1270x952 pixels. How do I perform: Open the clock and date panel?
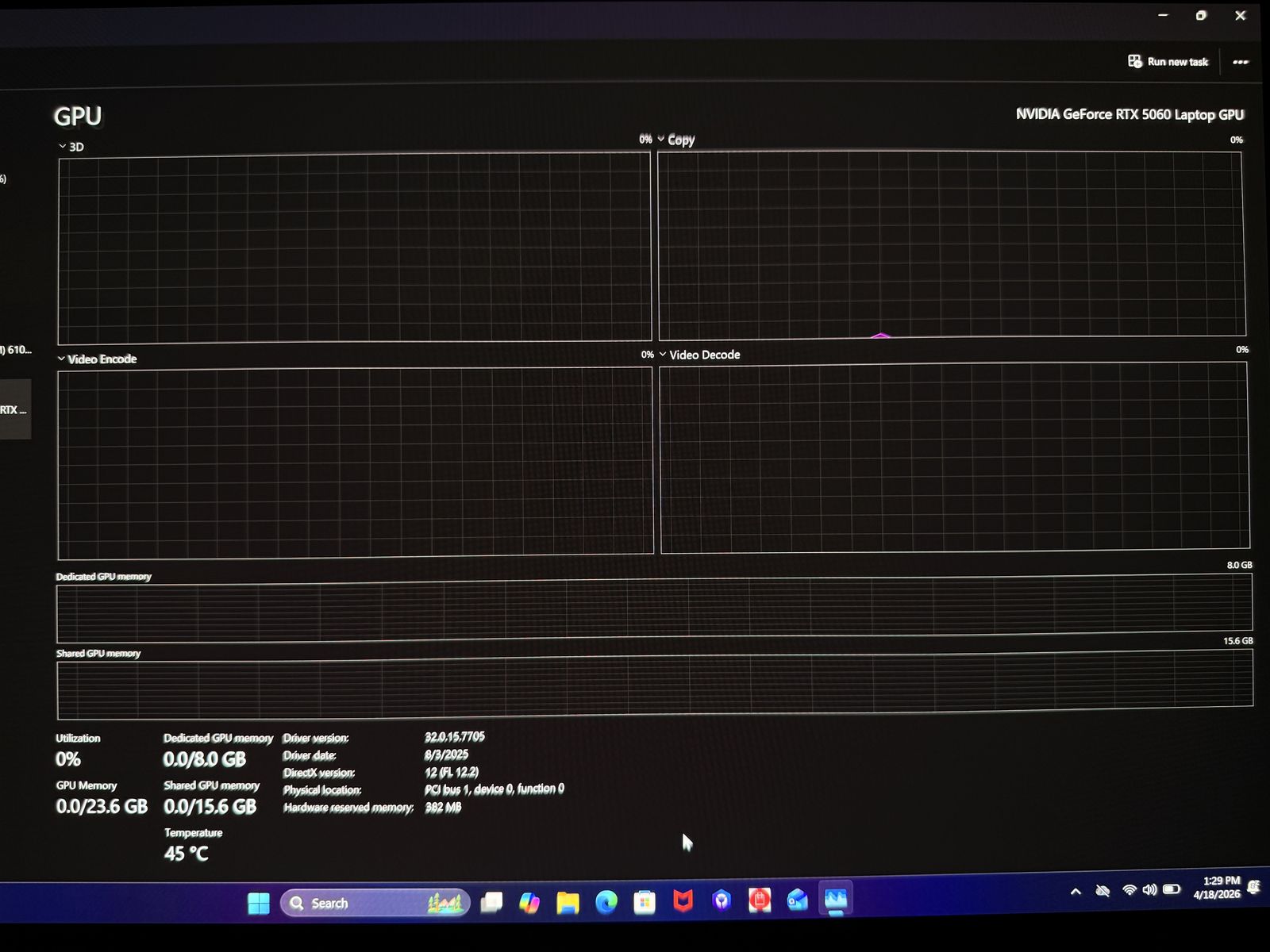click(1217, 888)
